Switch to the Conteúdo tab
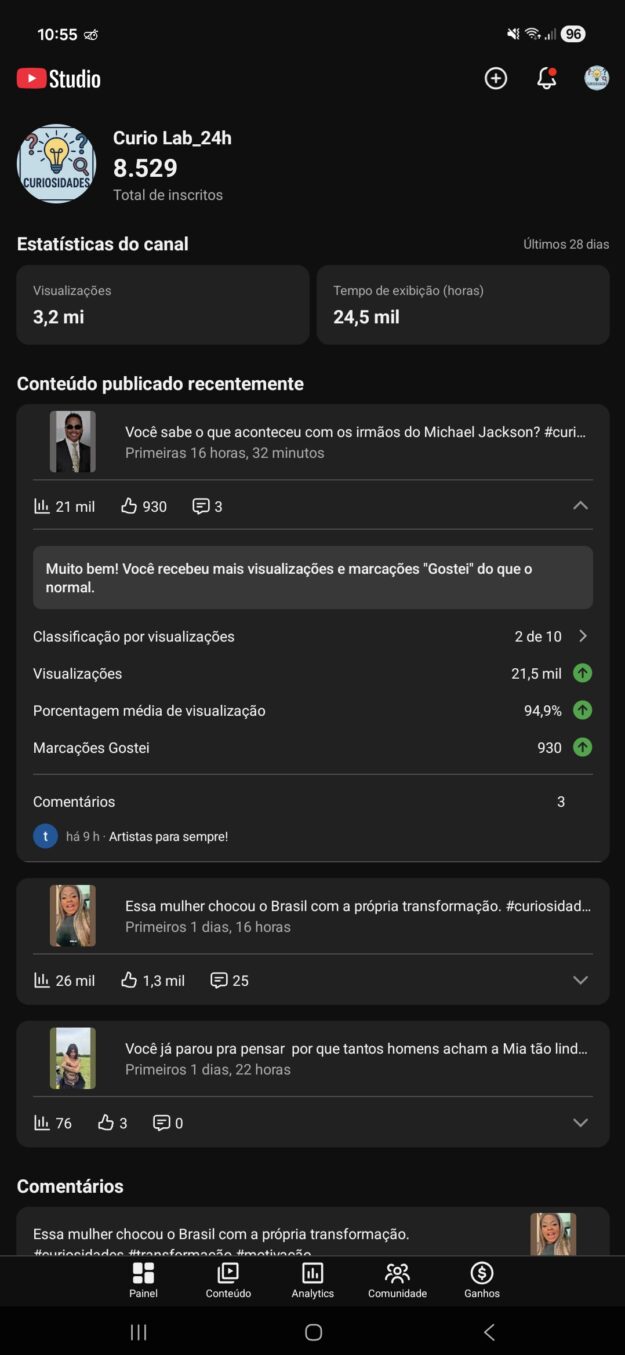This screenshot has width=625, height=1355. [228, 1279]
